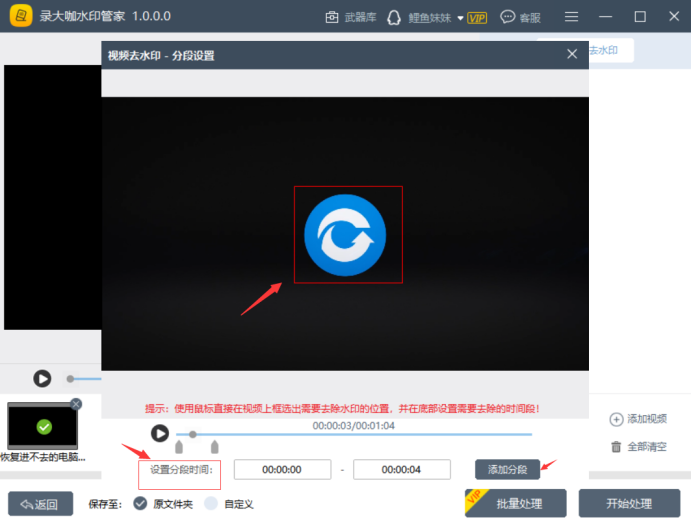Viewport: 691px width, 529px height.
Task: Click the 设置分段时间 label
Action: (181, 470)
